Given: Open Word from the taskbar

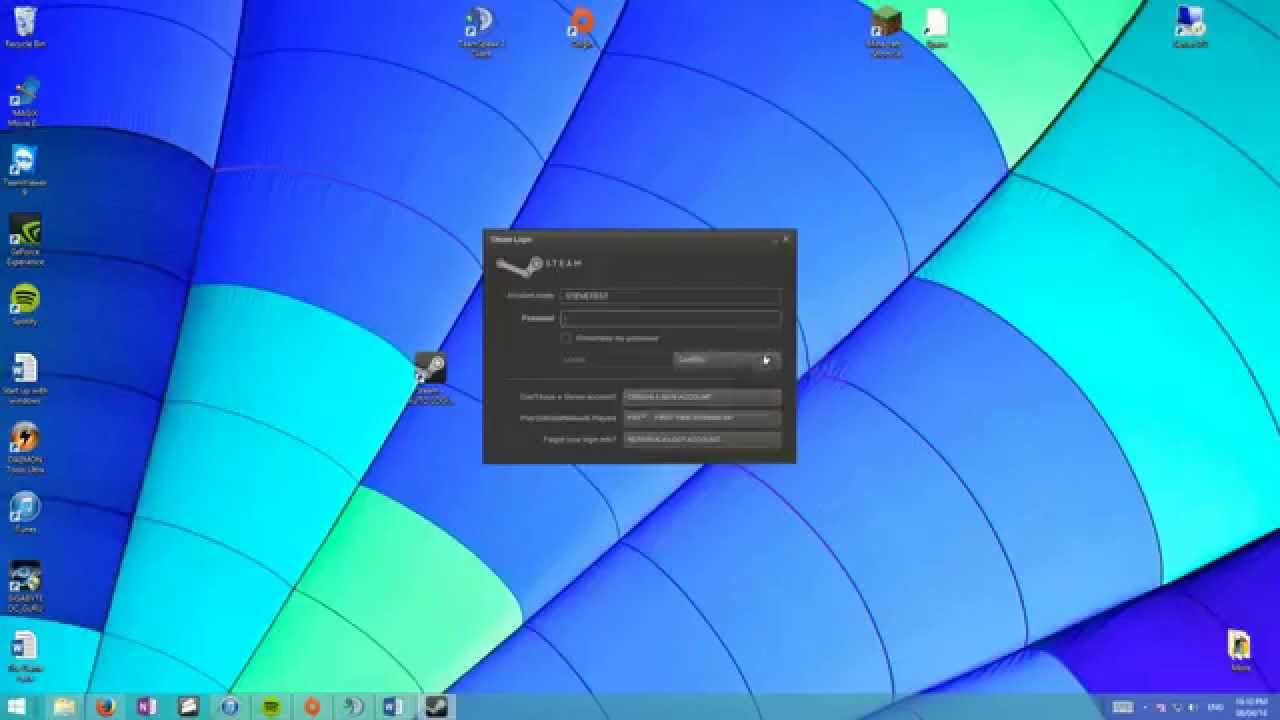Looking at the screenshot, I should click(394, 707).
